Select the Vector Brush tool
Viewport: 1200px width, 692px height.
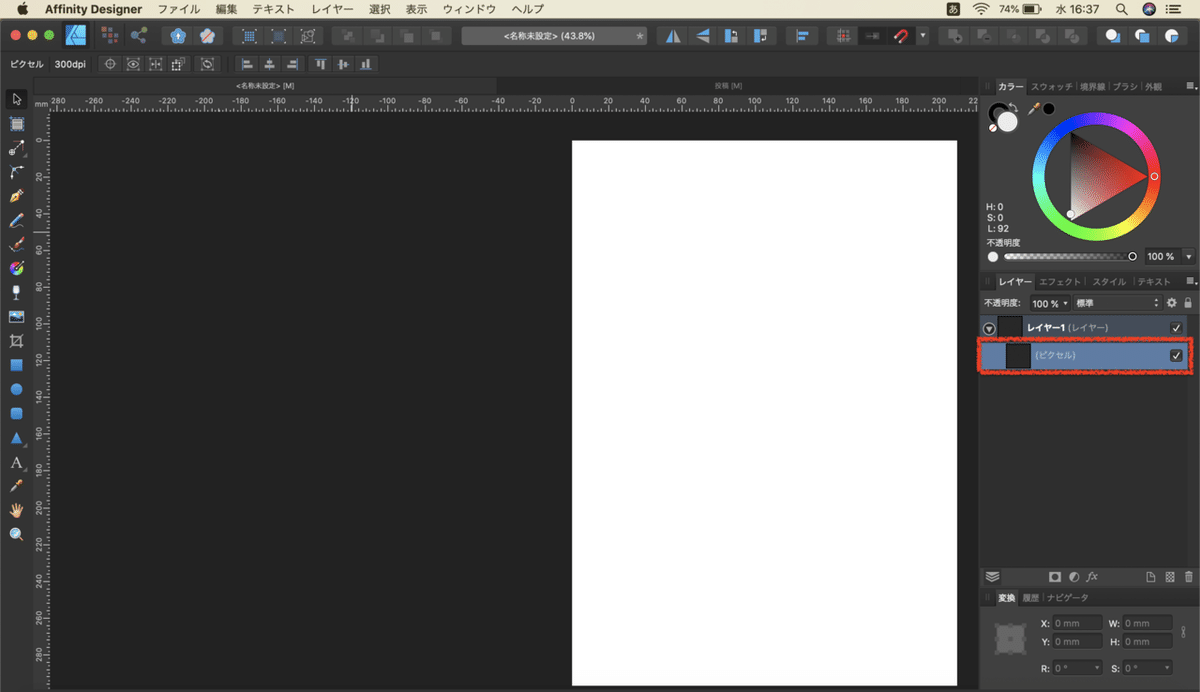click(x=16, y=244)
